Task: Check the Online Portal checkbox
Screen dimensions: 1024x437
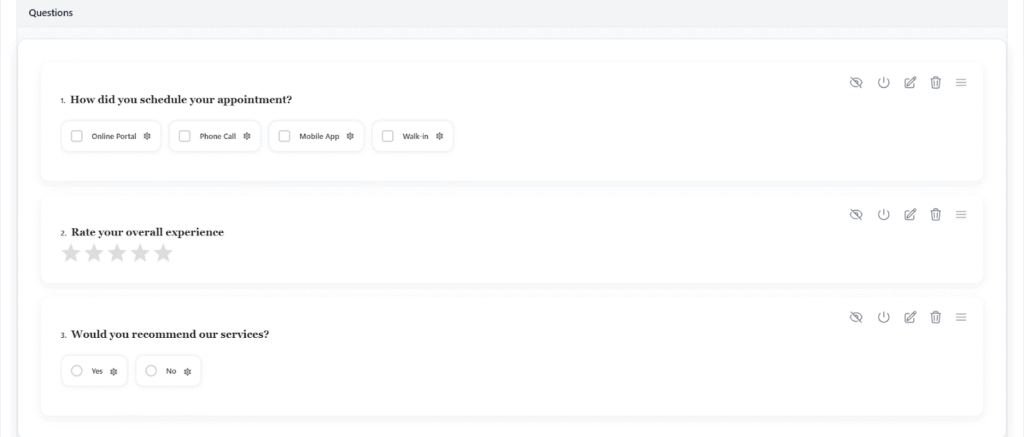Action: pos(77,136)
